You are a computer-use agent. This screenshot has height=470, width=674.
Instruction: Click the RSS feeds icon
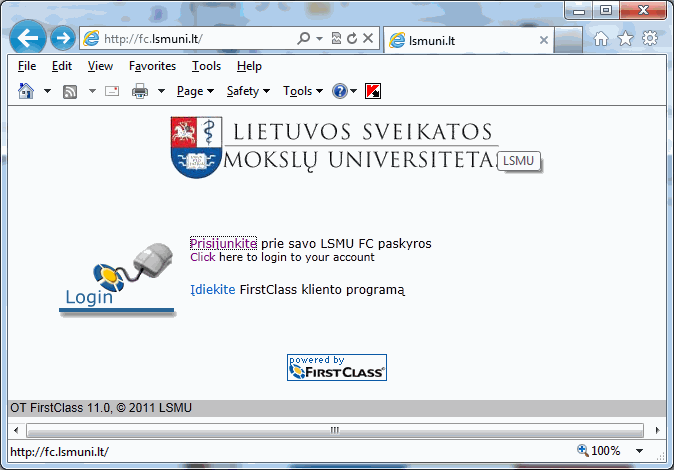(71, 91)
